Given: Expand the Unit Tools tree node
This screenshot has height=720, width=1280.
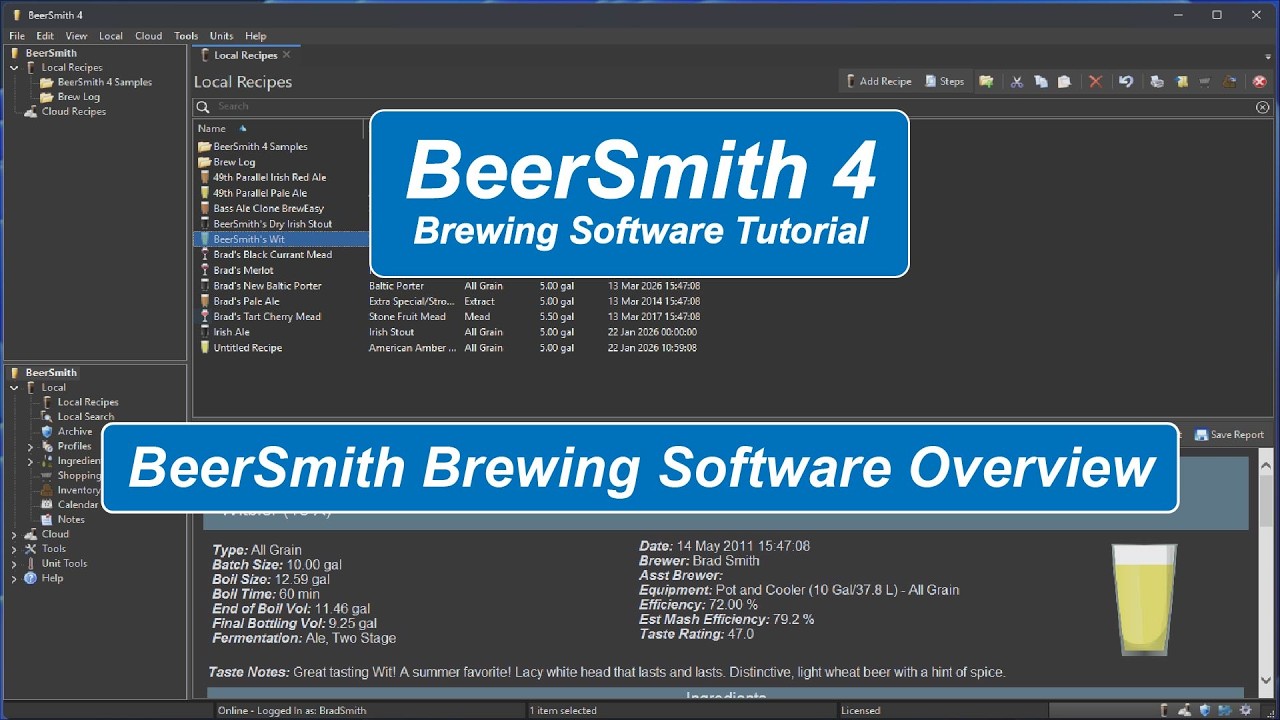Looking at the screenshot, I should coord(15,564).
